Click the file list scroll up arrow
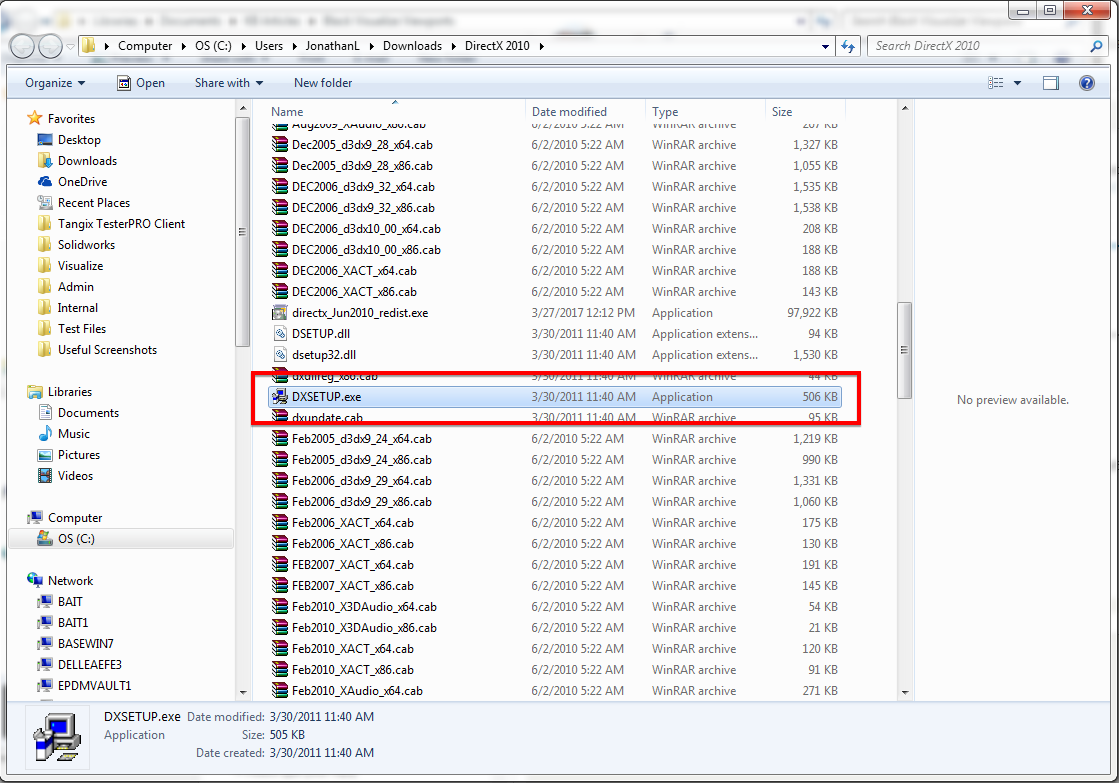 (905, 108)
